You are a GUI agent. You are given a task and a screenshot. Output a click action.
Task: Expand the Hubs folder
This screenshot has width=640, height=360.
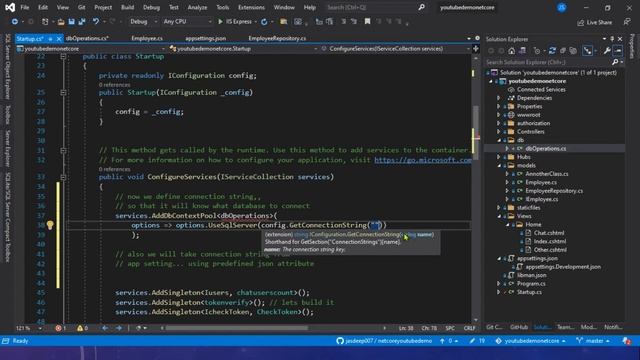coord(499,157)
